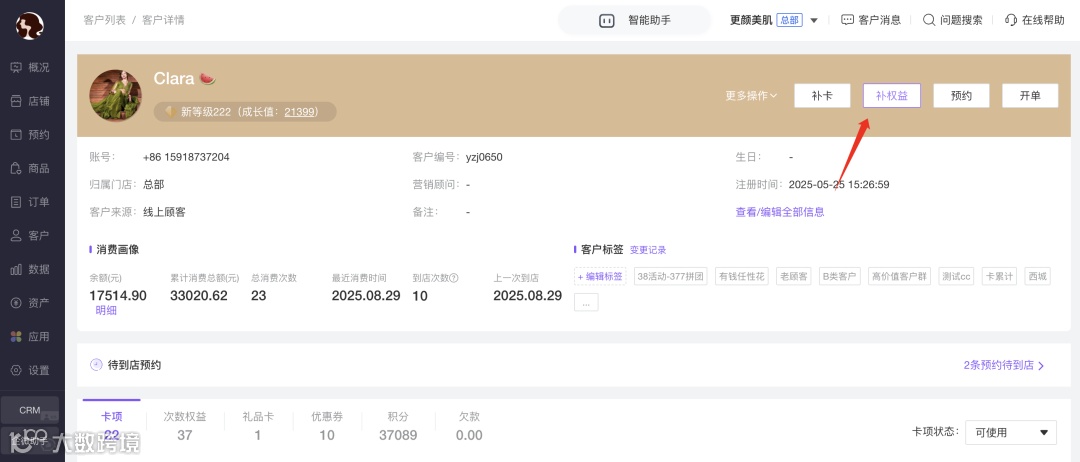
Task: Open the 设置 settings sidebar icon
Action: point(16,370)
